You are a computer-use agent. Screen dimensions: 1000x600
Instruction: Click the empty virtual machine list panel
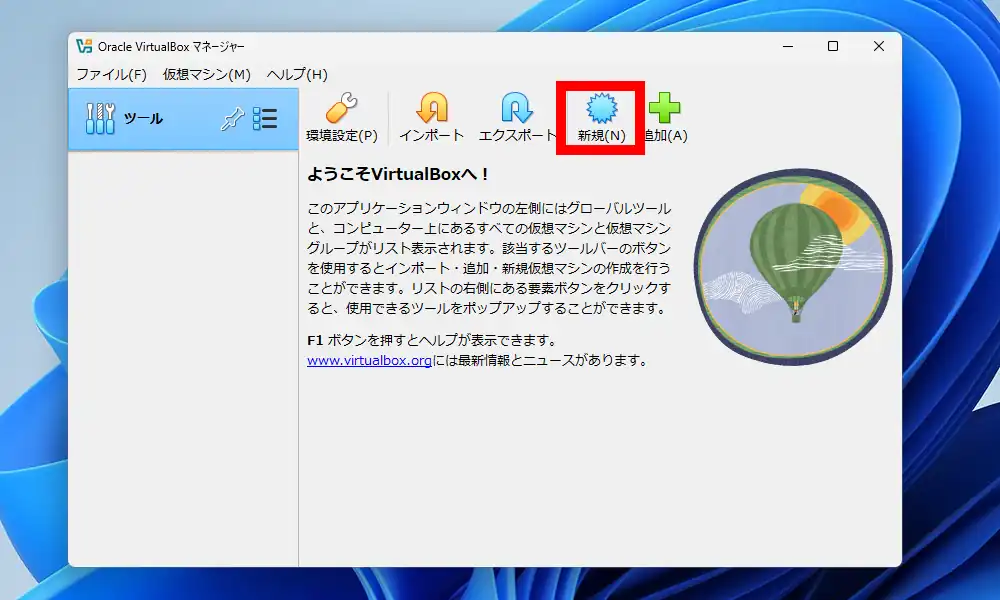click(x=183, y=350)
